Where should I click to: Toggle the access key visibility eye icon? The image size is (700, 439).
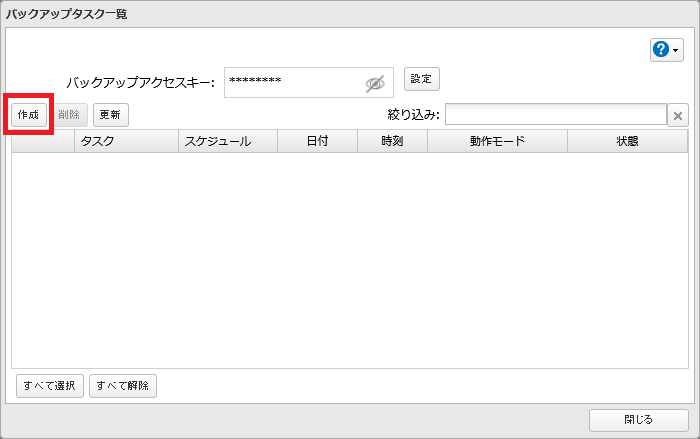(x=375, y=83)
